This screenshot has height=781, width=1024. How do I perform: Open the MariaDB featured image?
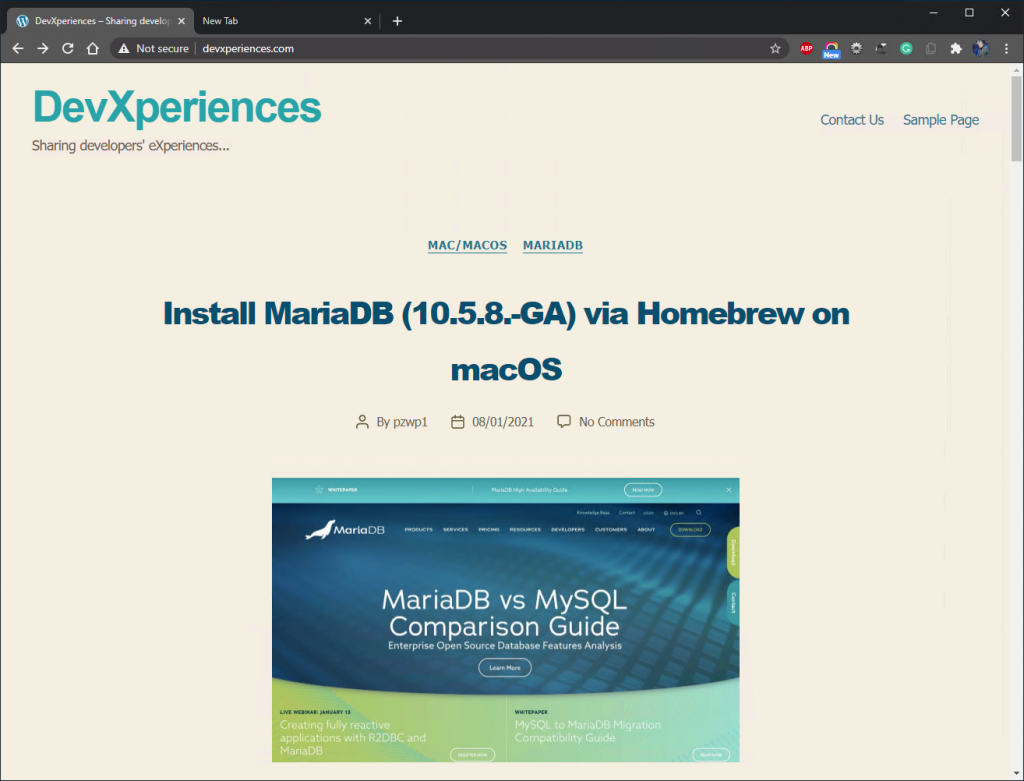coord(505,620)
